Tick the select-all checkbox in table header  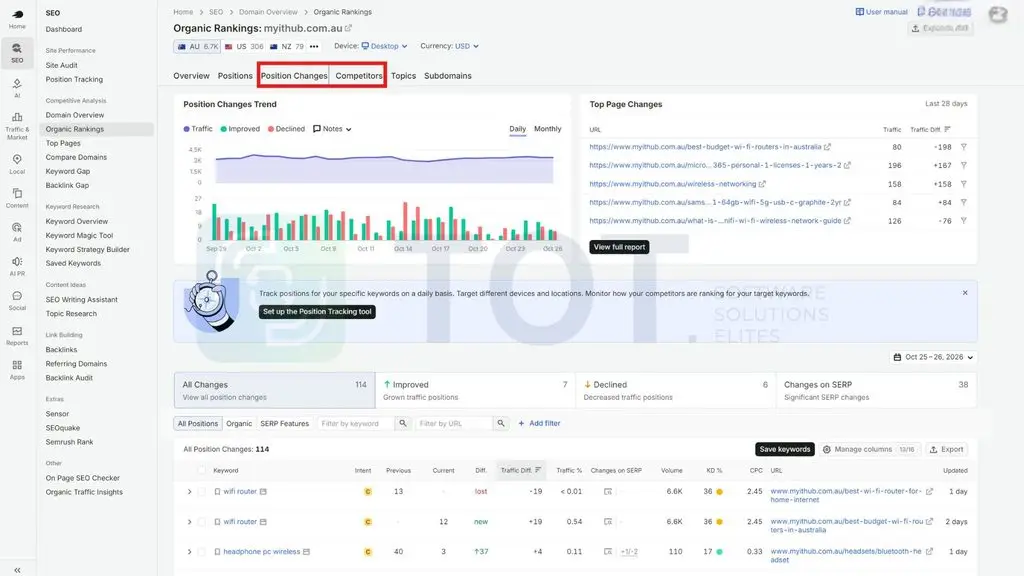(202, 470)
